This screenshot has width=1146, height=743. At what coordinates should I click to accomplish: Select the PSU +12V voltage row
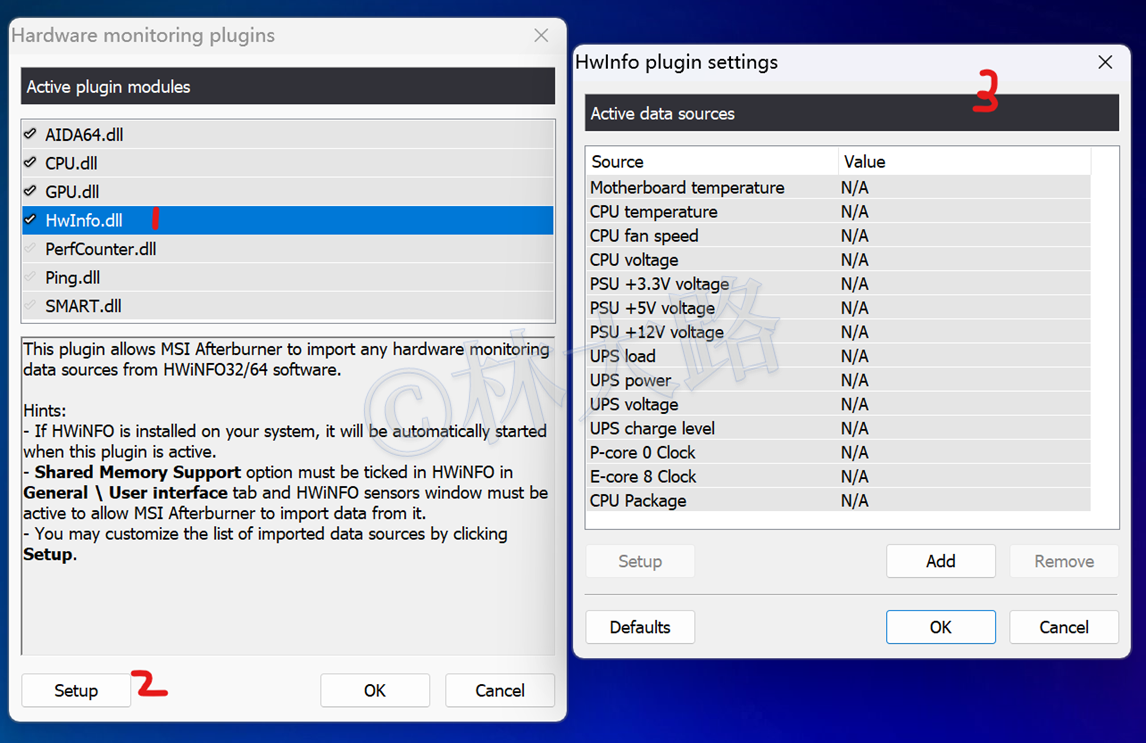point(838,332)
